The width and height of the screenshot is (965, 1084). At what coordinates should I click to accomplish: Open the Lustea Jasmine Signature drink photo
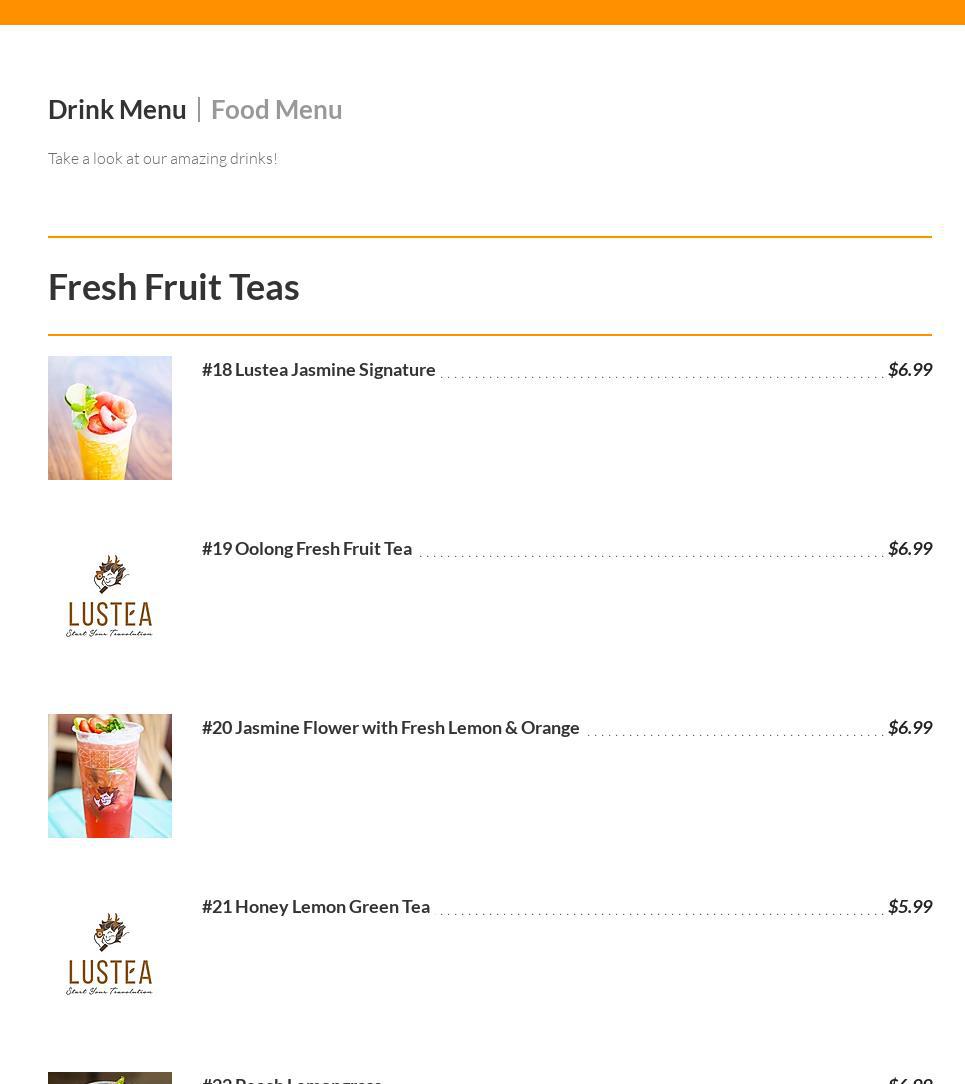coord(110,418)
